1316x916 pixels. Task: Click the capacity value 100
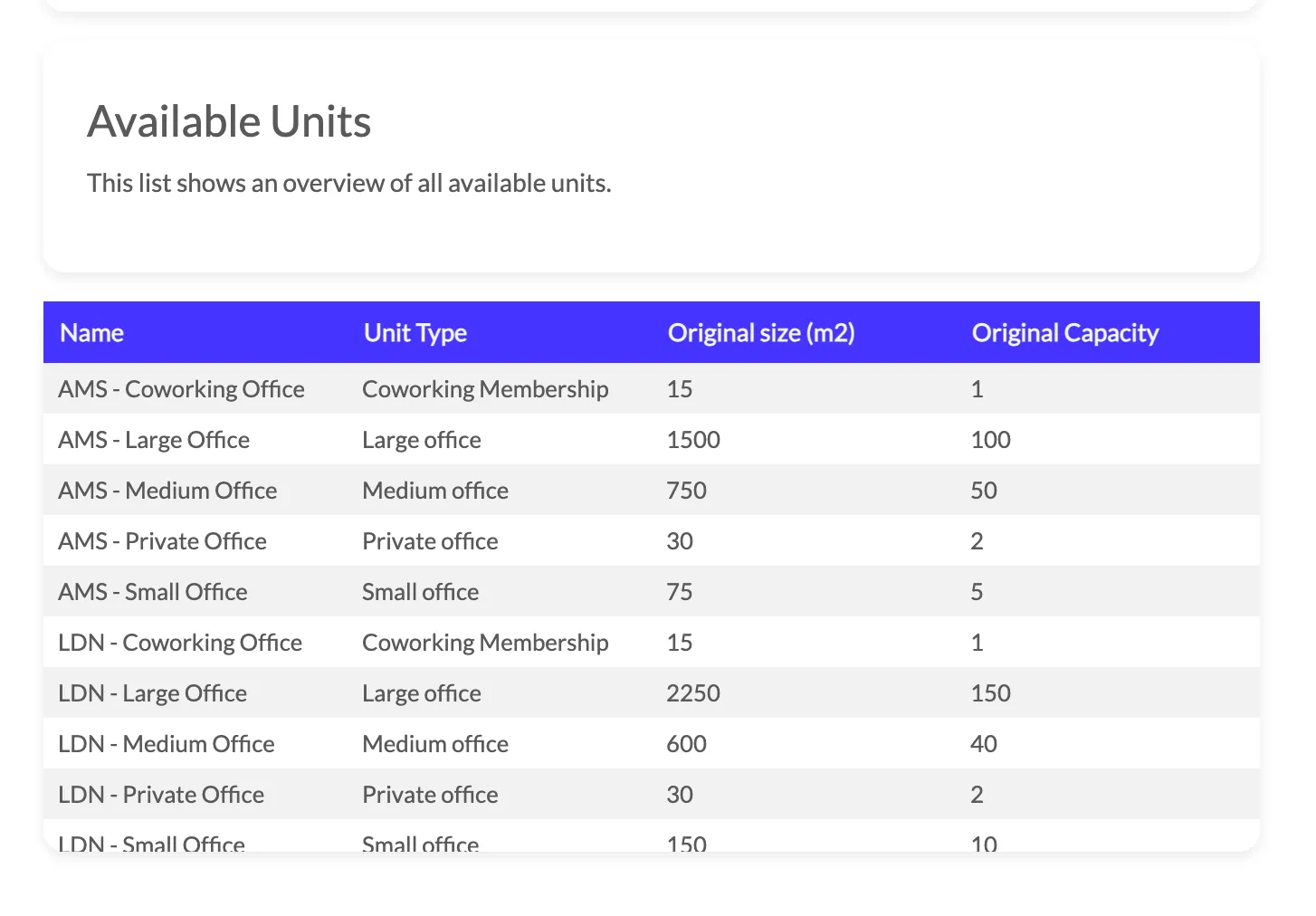(x=990, y=440)
